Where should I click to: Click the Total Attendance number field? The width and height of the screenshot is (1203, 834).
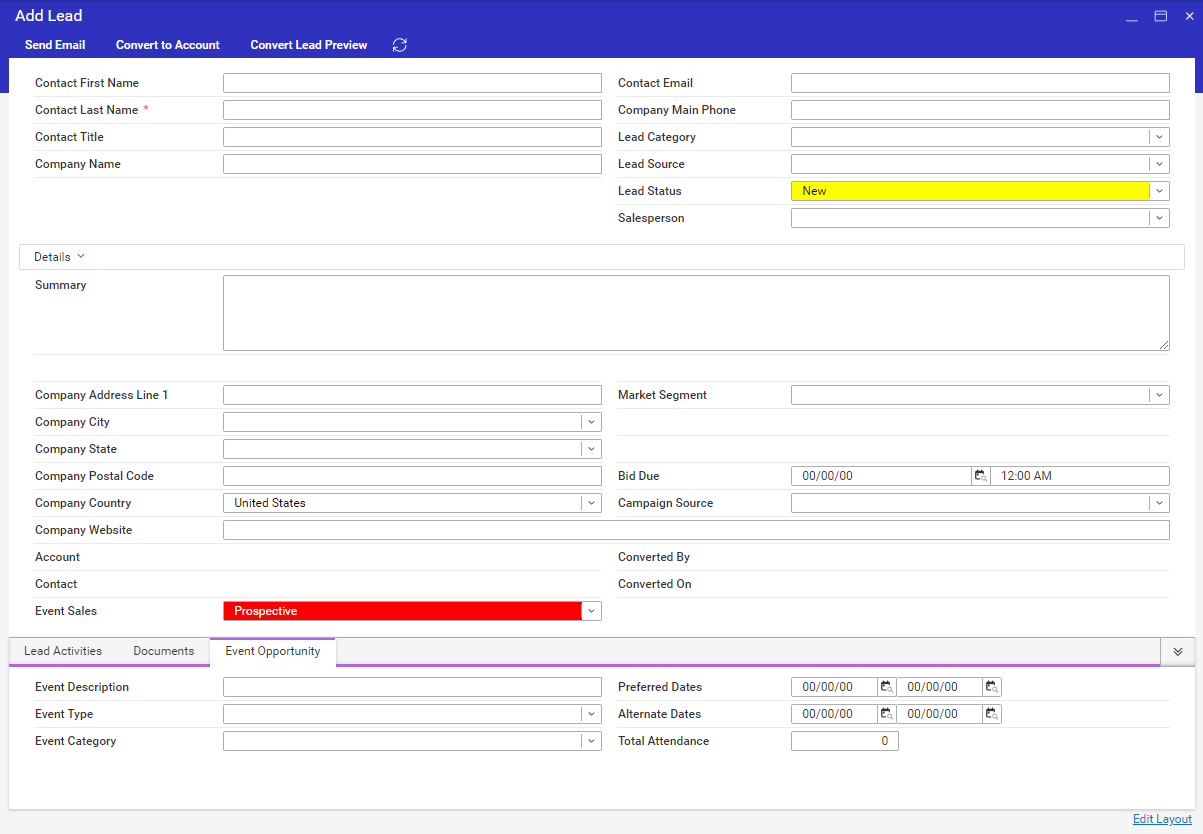pyautogui.click(x=845, y=741)
